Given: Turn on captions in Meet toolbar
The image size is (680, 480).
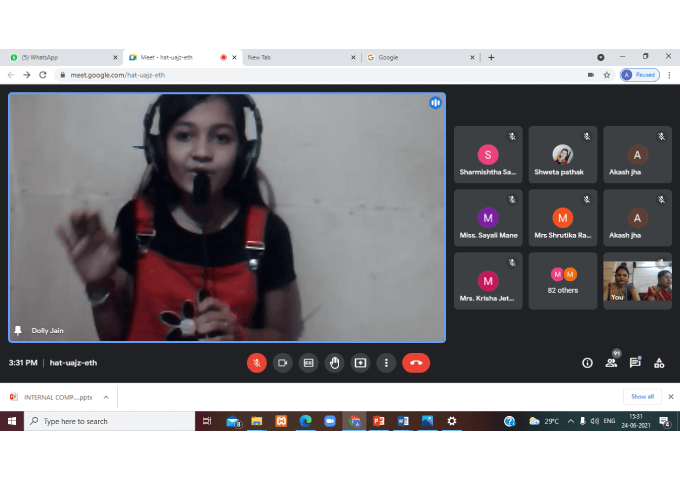Looking at the screenshot, I should [x=308, y=363].
